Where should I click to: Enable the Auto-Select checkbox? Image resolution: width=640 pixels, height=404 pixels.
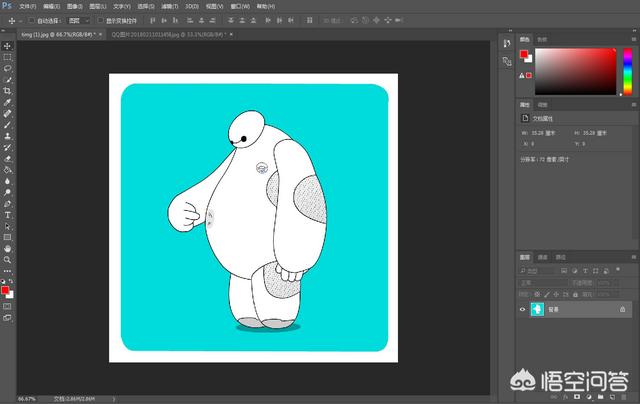point(31,20)
